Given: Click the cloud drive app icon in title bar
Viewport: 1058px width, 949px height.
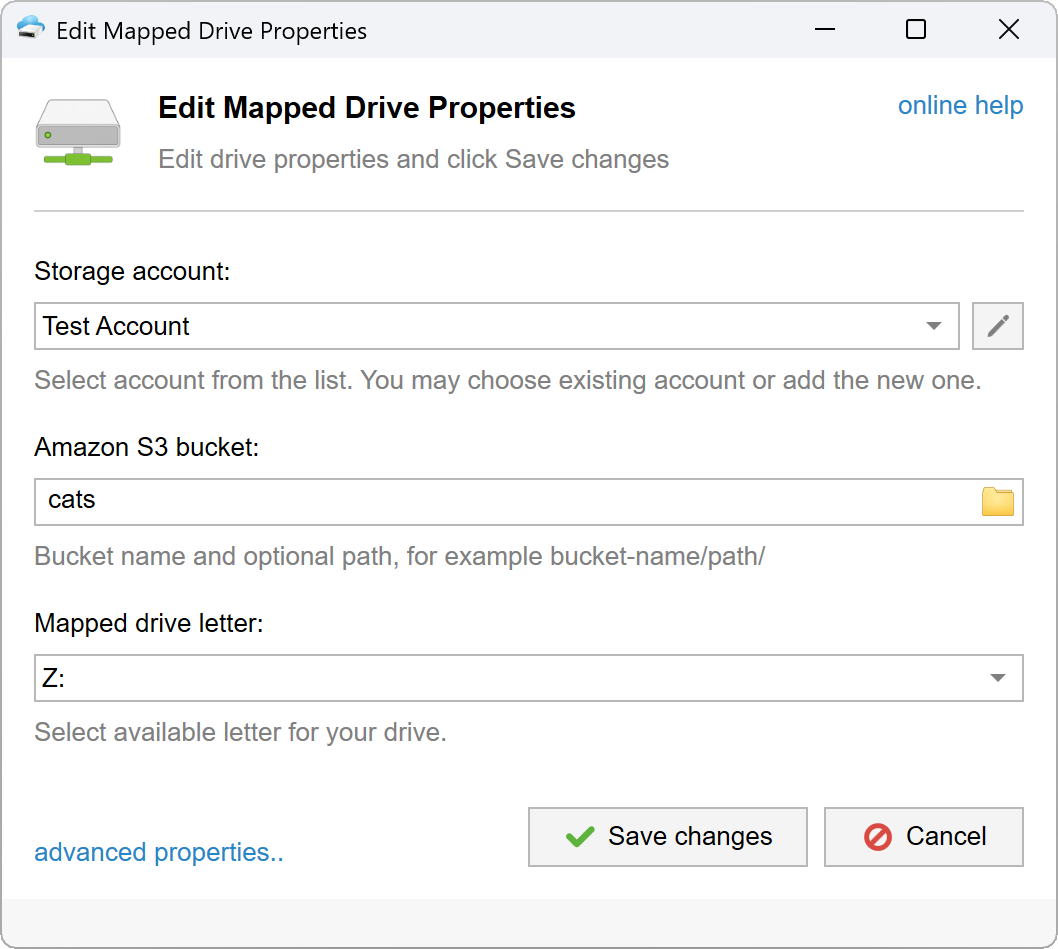Looking at the screenshot, I should [x=30, y=28].
